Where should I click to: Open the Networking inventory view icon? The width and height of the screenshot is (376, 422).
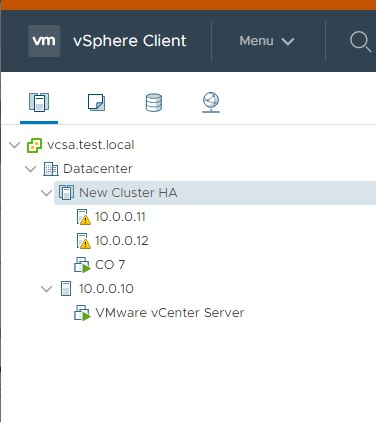(x=211, y=102)
